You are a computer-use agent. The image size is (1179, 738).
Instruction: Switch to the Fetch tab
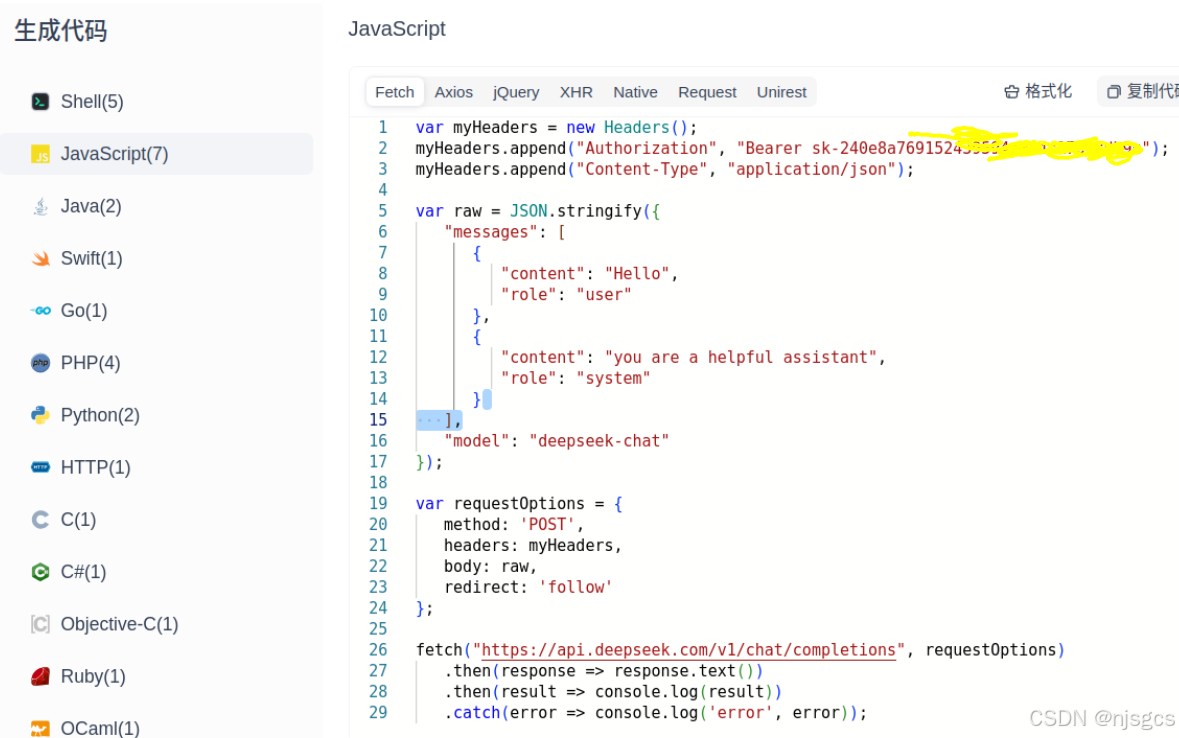click(395, 92)
